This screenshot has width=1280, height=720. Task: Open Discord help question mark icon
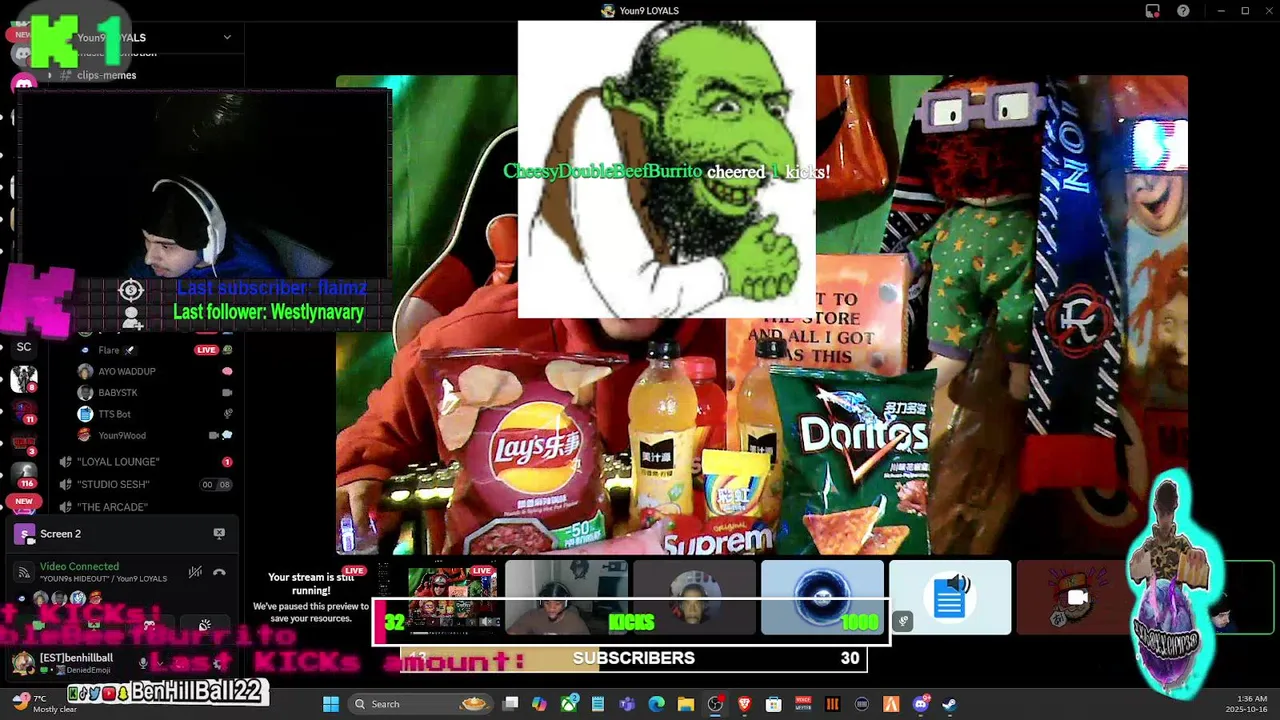pyautogui.click(x=1184, y=11)
